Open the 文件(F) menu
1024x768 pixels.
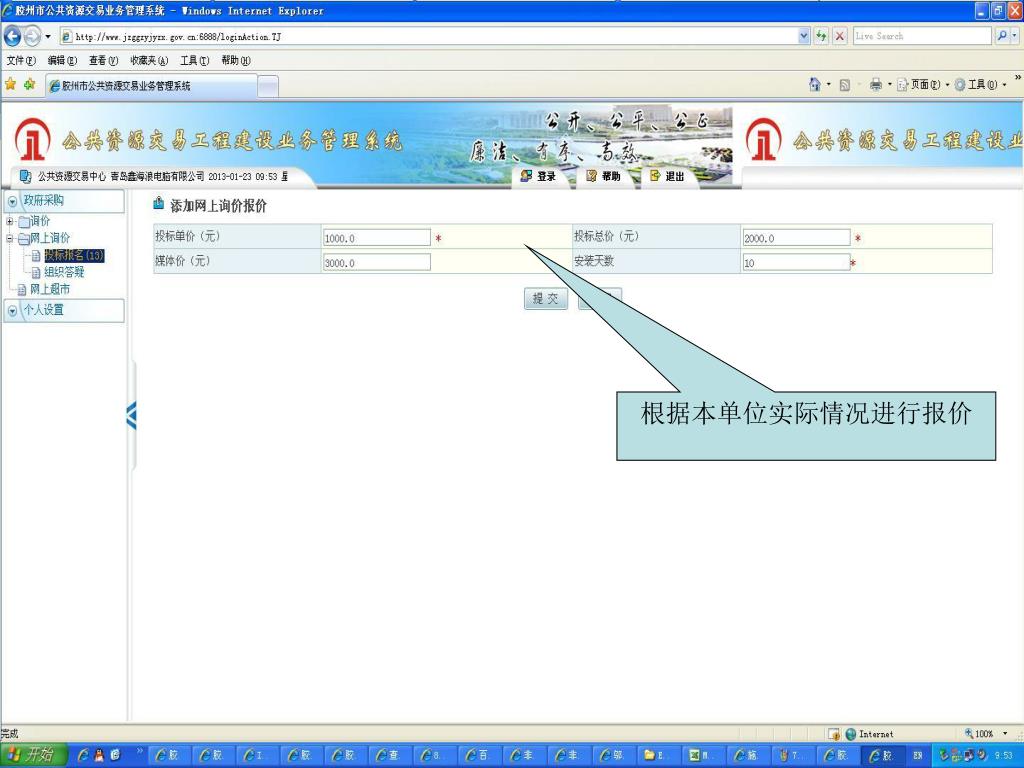coord(21,61)
